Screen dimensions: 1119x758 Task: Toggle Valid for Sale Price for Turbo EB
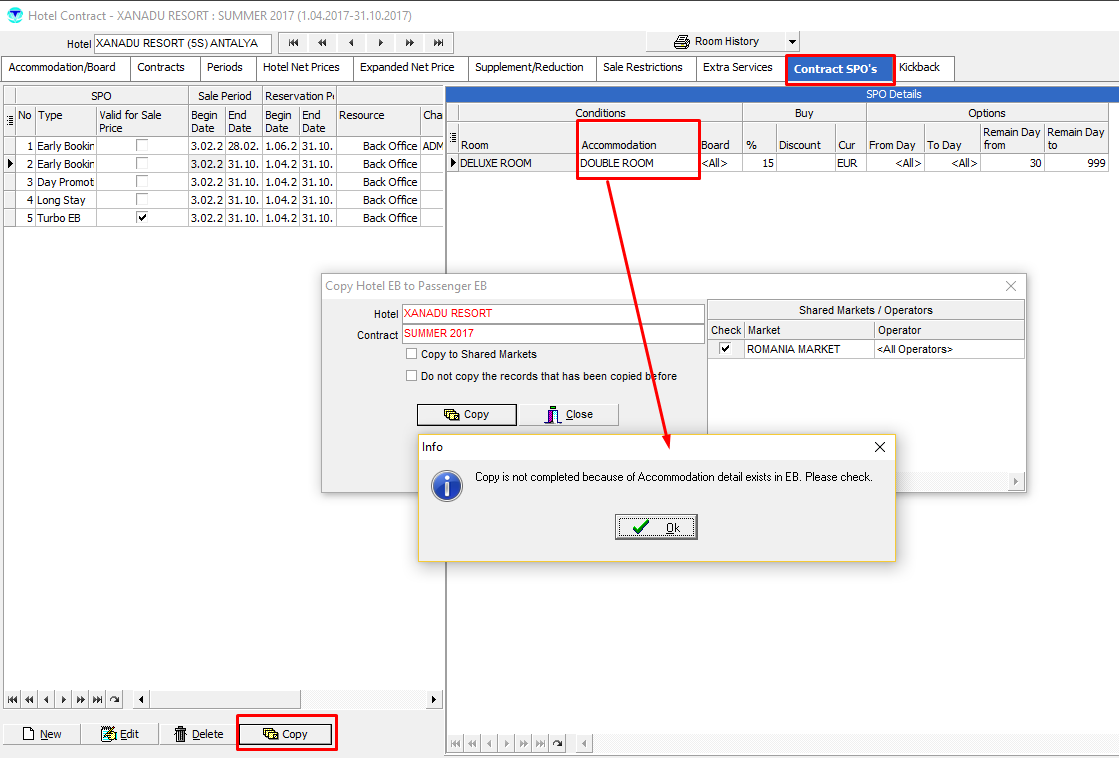[142, 218]
